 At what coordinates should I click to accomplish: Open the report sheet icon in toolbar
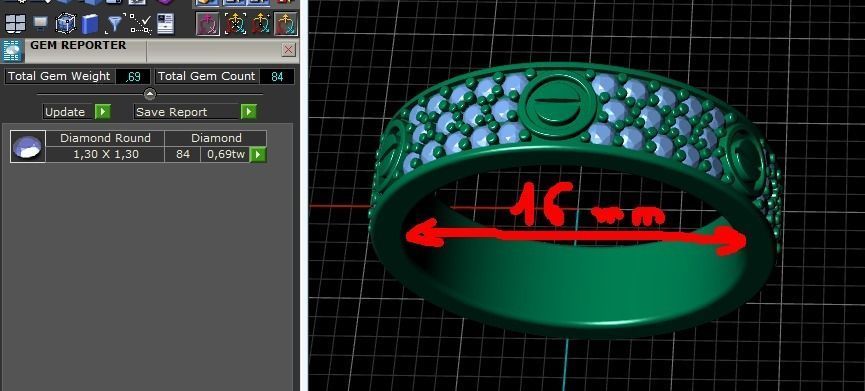click(x=165, y=24)
